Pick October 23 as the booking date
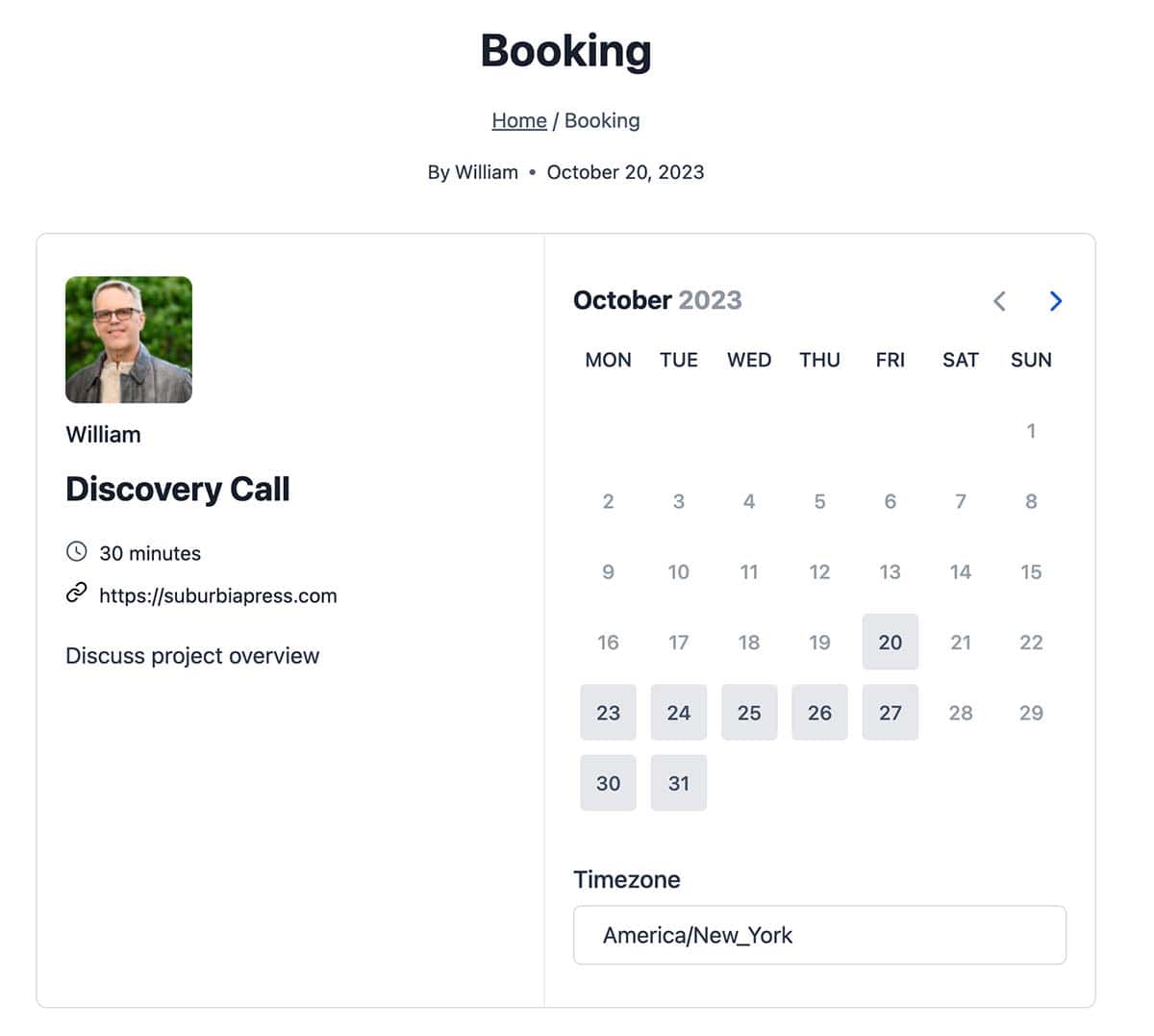 [x=608, y=713]
